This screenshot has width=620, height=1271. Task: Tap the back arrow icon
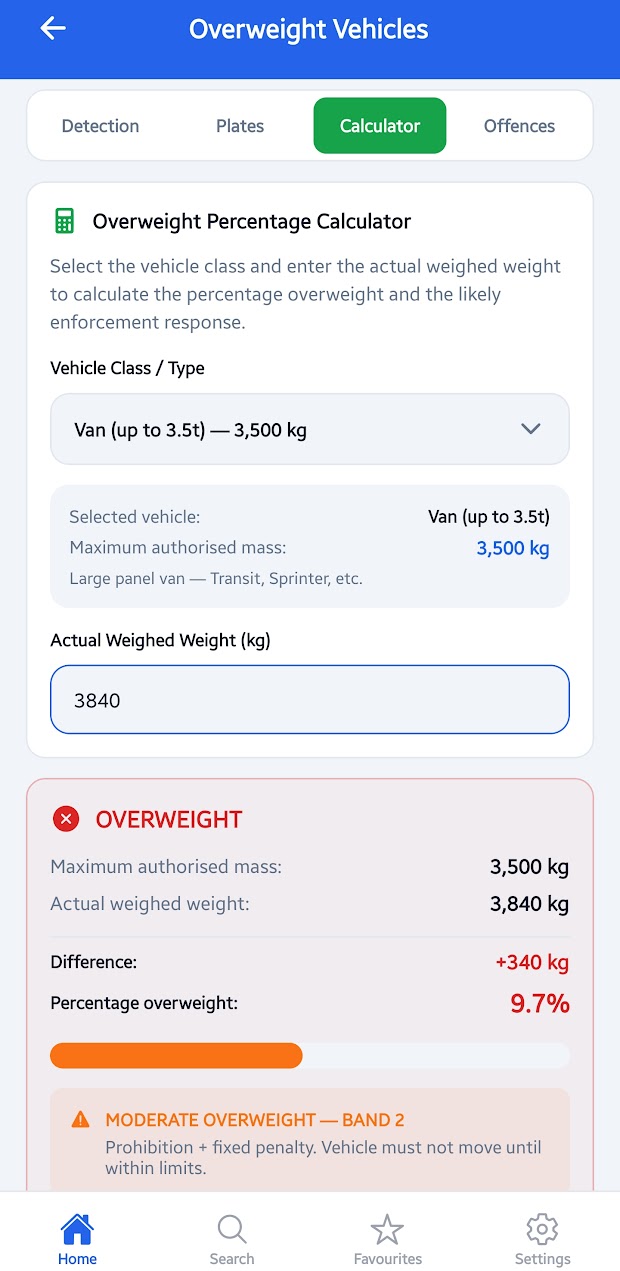click(x=53, y=29)
